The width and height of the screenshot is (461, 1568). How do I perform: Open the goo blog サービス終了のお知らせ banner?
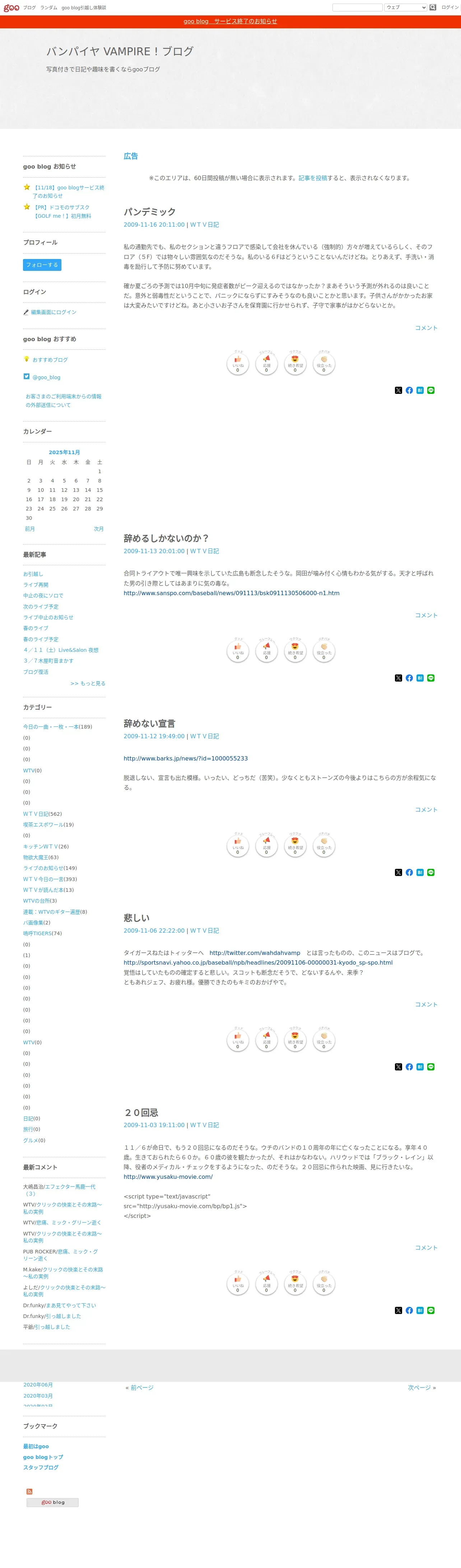click(x=230, y=21)
